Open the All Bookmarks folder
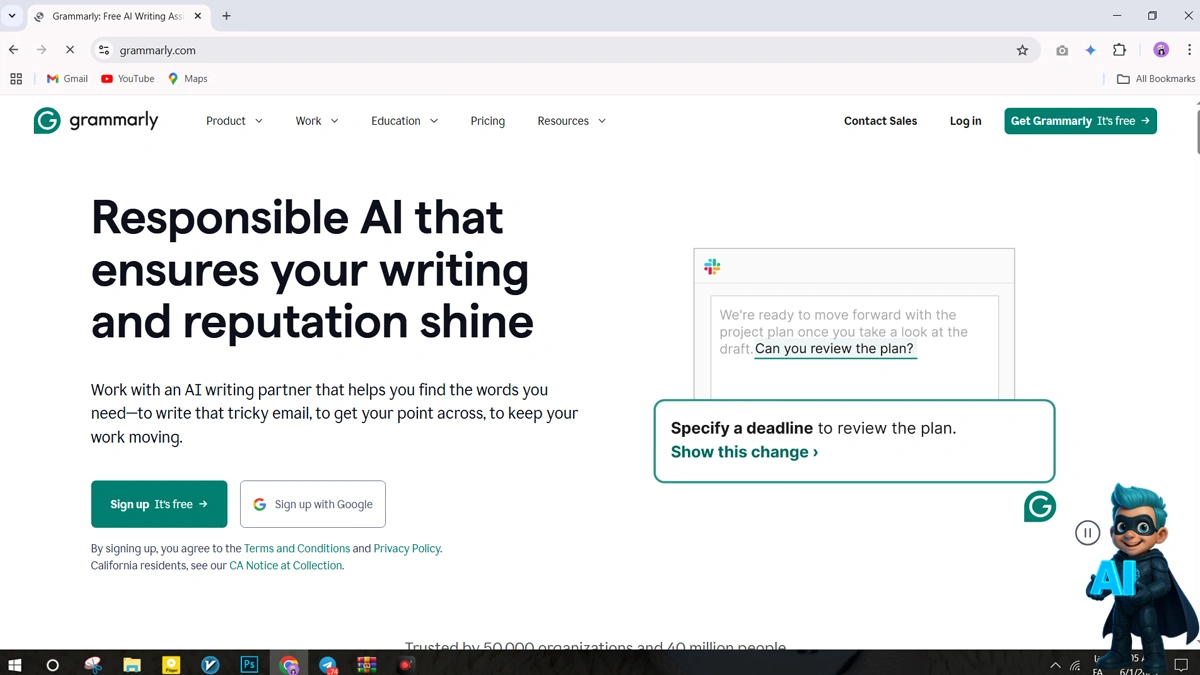 point(1156,79)
